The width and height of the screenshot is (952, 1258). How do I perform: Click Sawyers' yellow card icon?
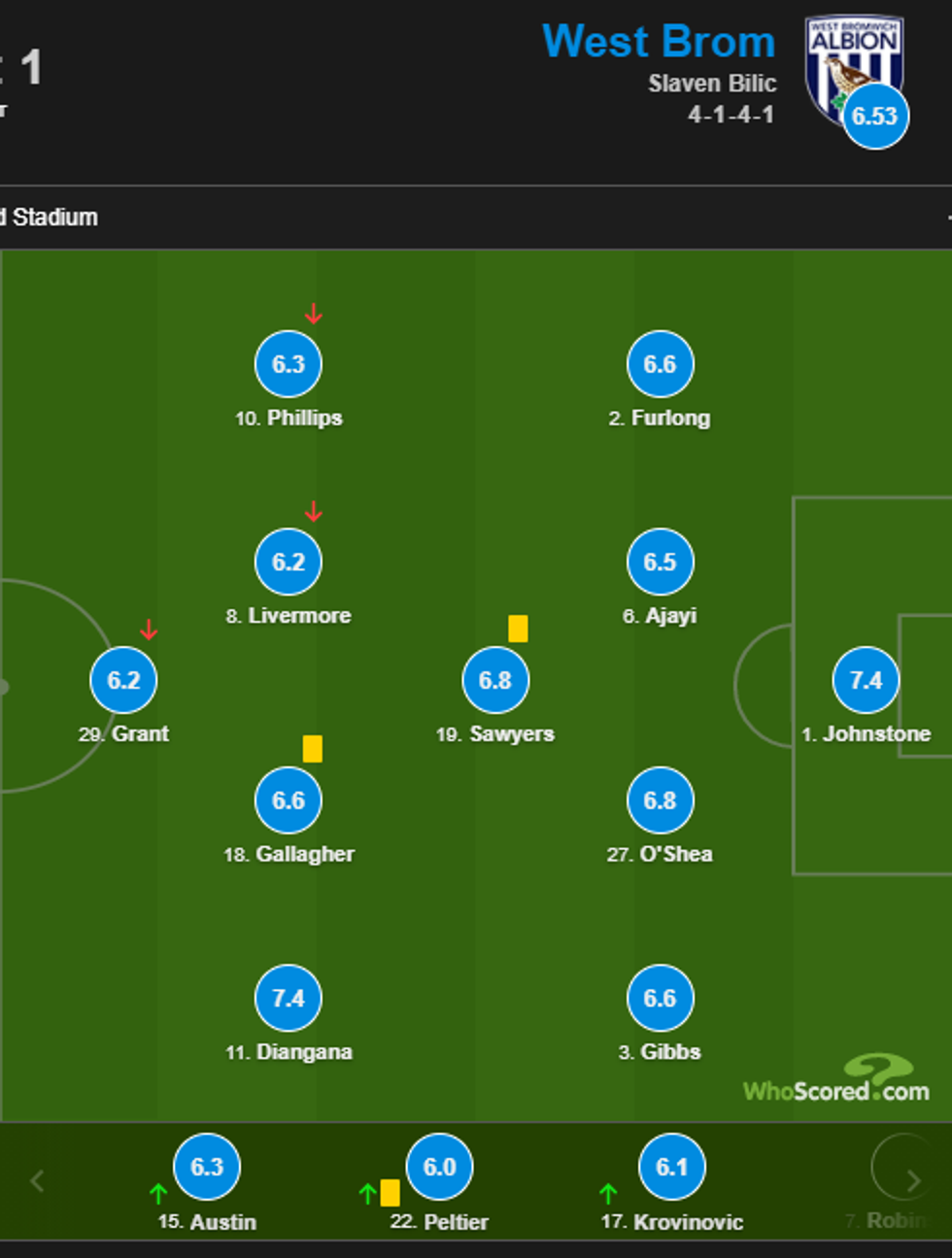[x=518, y=629]
